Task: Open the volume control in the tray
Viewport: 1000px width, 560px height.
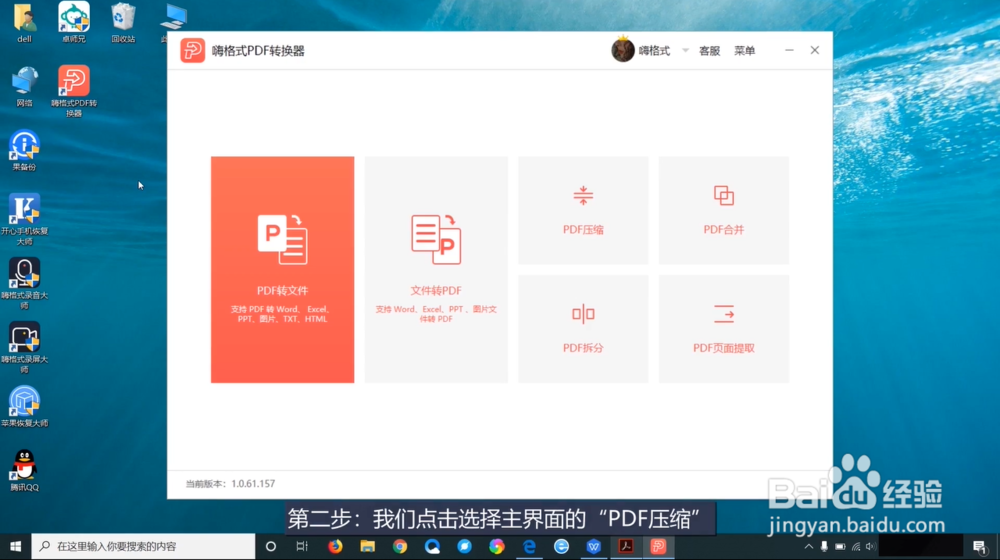Action: 871,547
